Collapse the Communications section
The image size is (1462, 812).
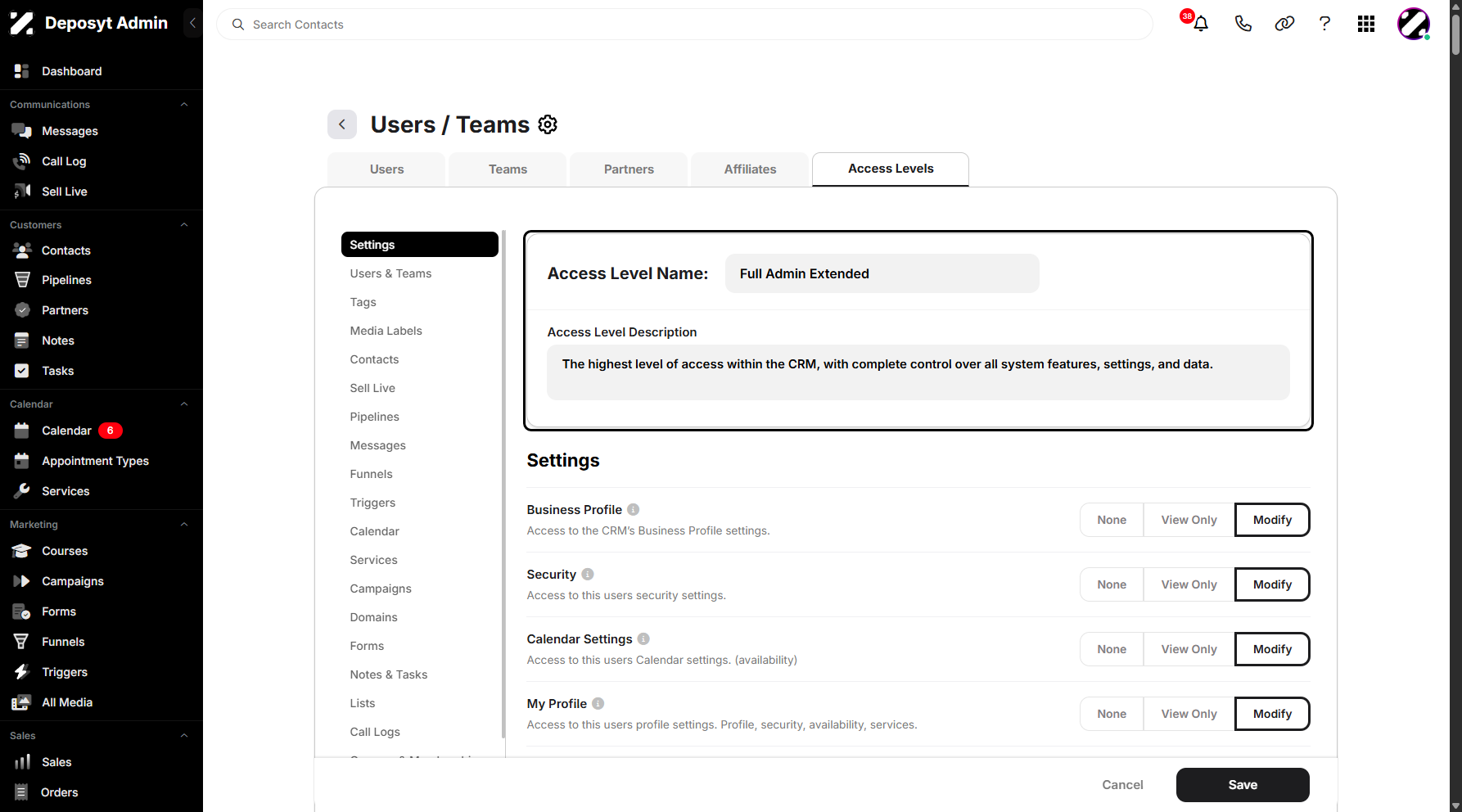(184, 105)
